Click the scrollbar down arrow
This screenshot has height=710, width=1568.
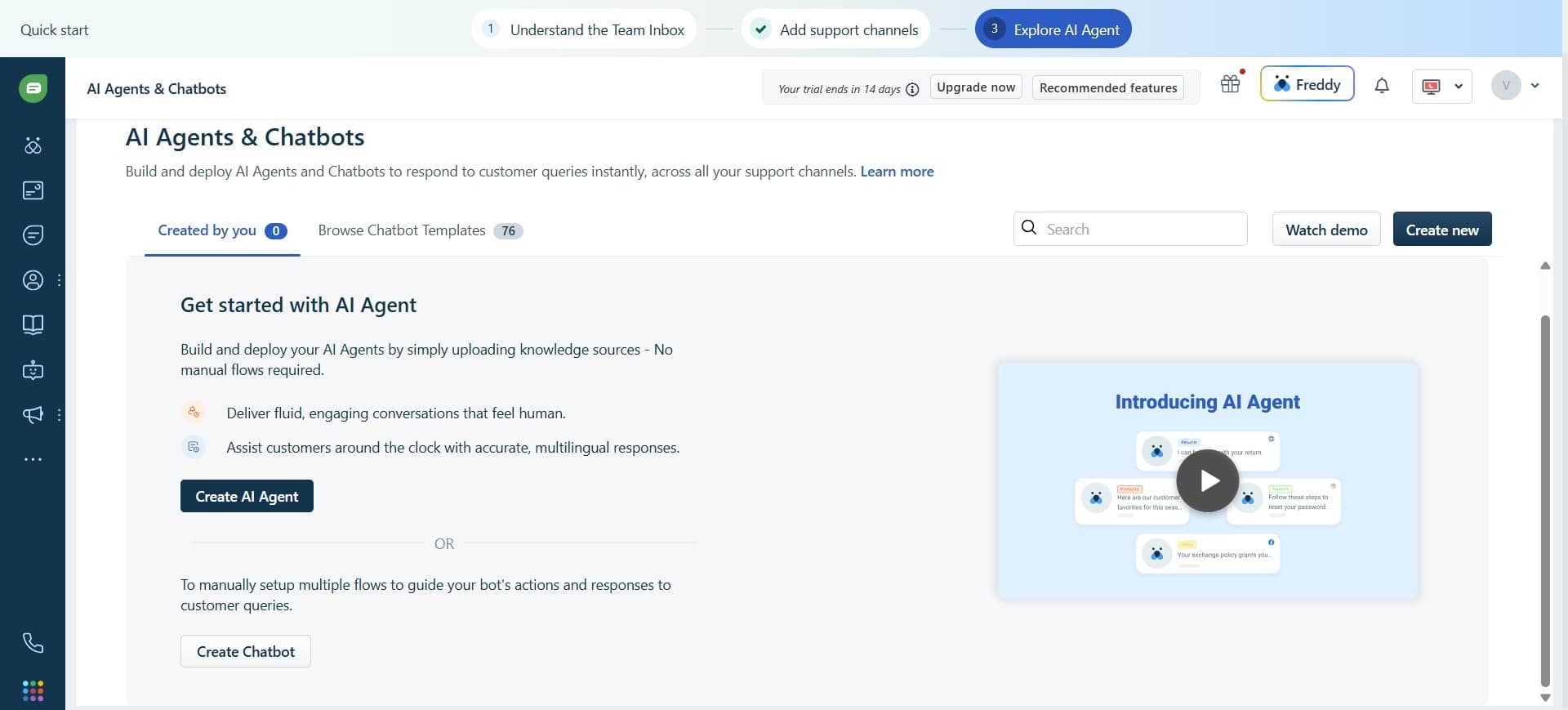point(1545,698)
